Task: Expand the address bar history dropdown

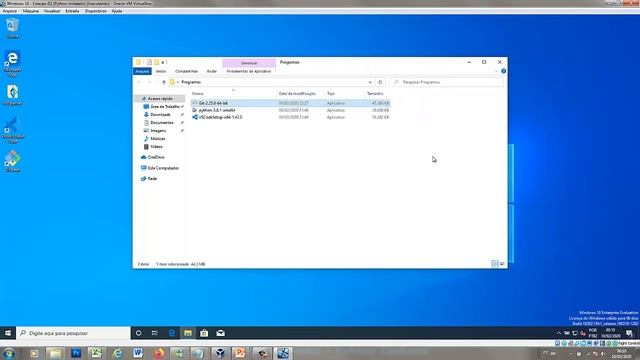Action: [370, 82]
